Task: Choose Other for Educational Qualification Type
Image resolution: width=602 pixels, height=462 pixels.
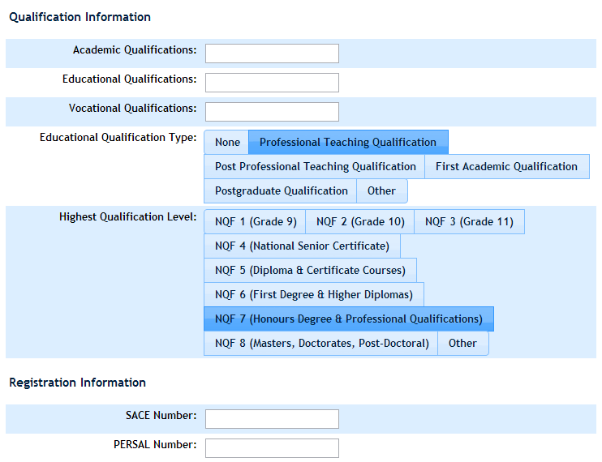Action: point(381,190)
